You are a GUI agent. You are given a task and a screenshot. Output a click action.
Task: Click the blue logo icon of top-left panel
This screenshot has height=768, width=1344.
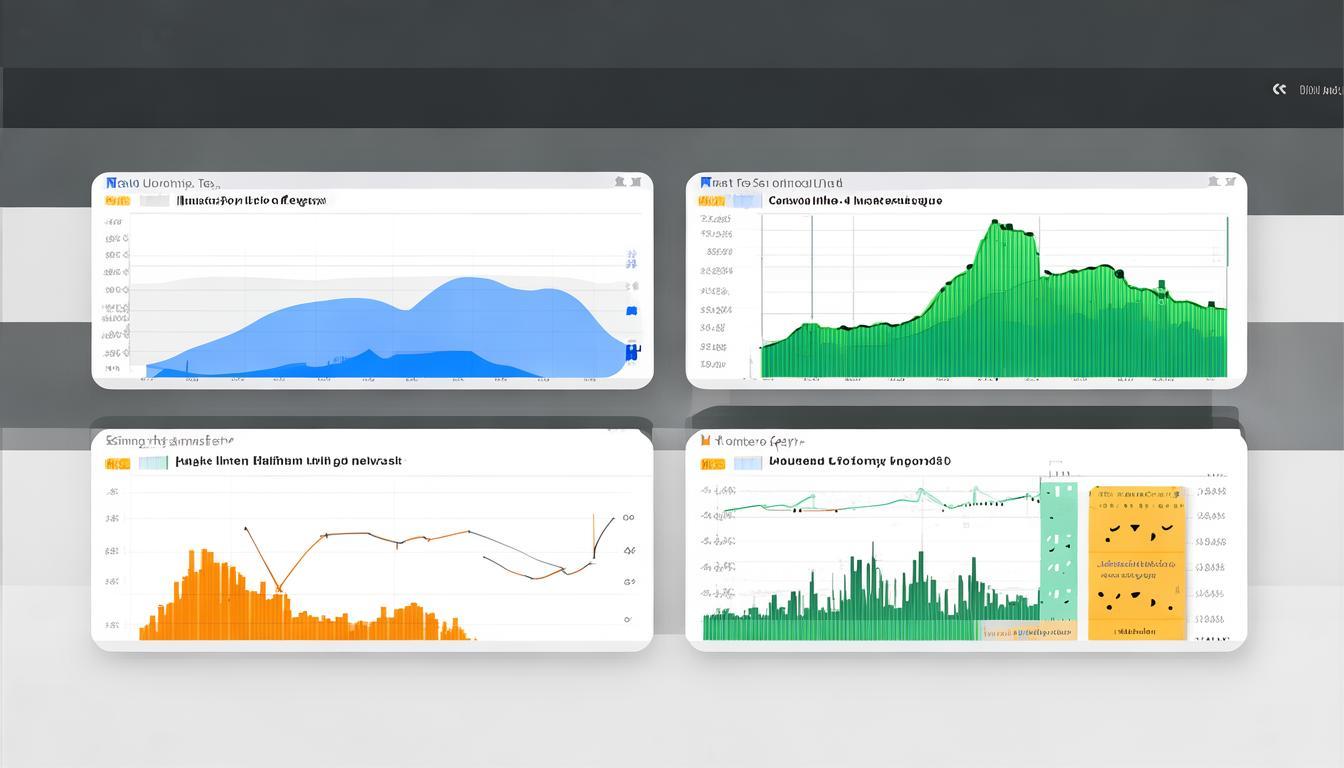click(x=111, y=183)
